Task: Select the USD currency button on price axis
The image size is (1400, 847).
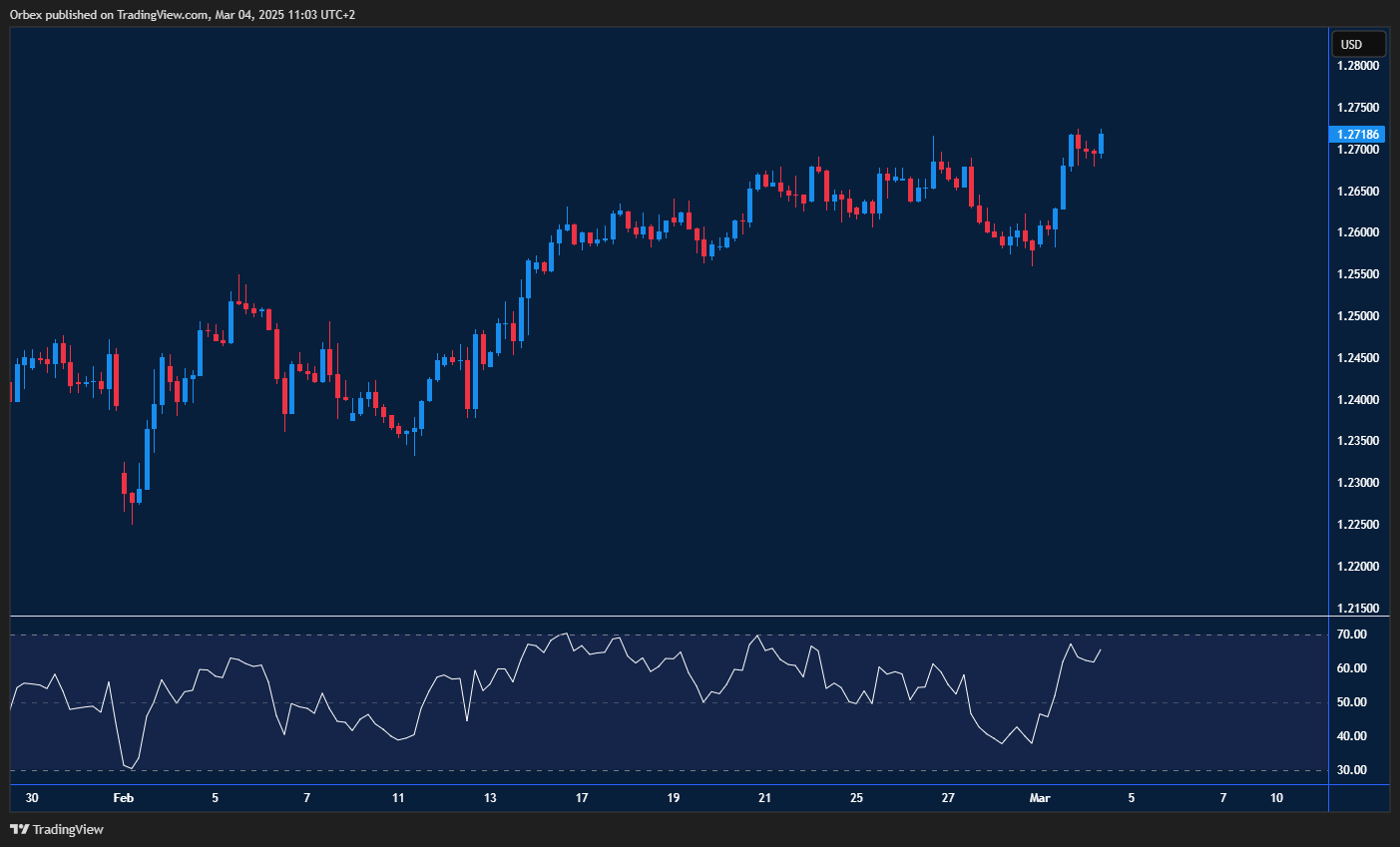Action: point(1357,43)
